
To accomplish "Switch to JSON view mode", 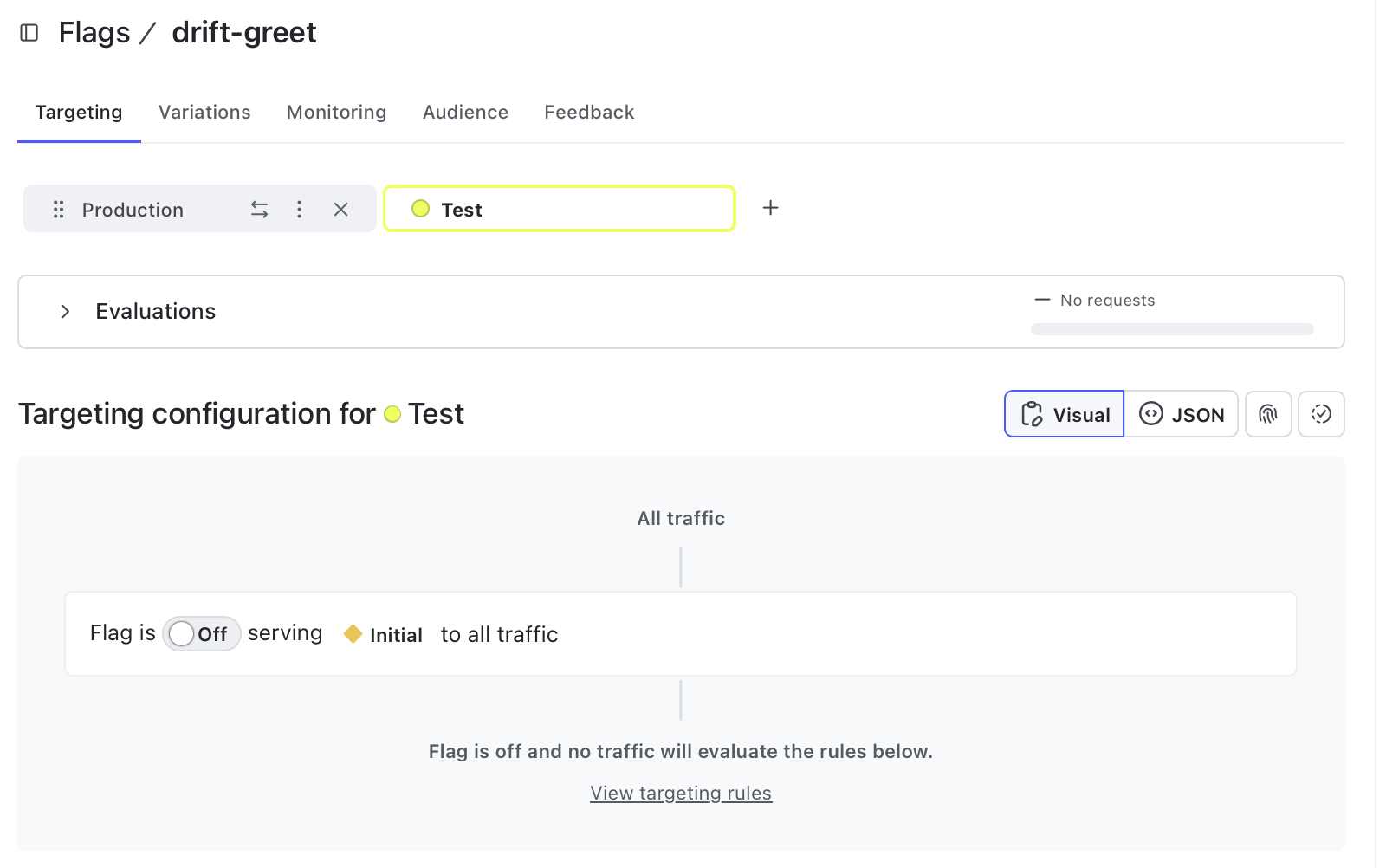I will [x=1181, y=414].
